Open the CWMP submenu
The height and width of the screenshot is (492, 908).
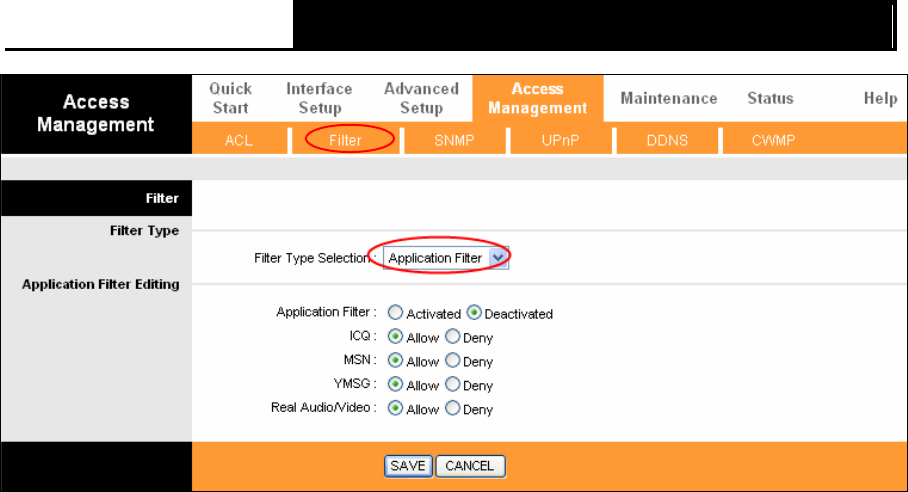pos(773,140)
